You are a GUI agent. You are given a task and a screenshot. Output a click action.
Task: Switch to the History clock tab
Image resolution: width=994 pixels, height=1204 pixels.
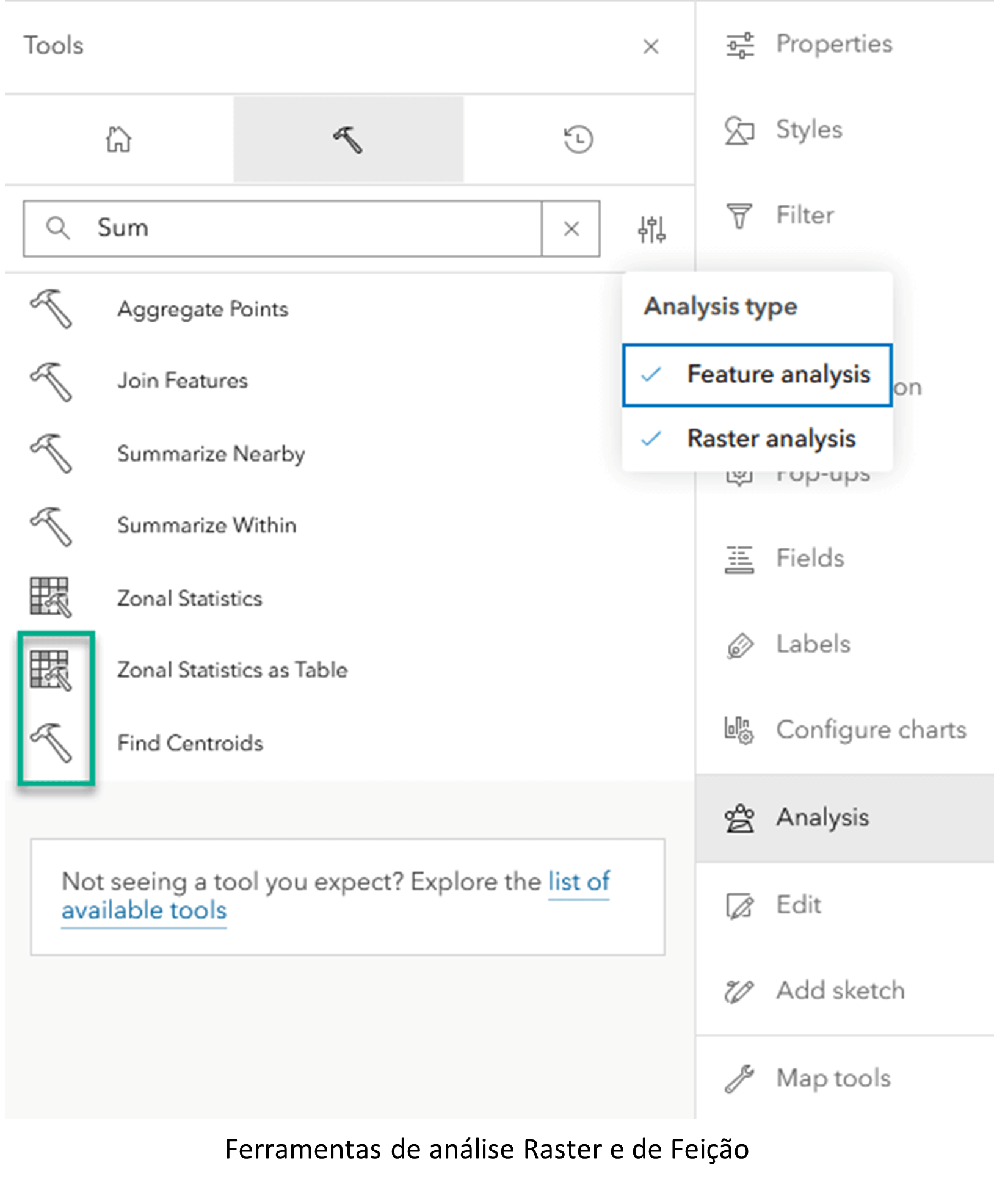click(x=578, y=139)
